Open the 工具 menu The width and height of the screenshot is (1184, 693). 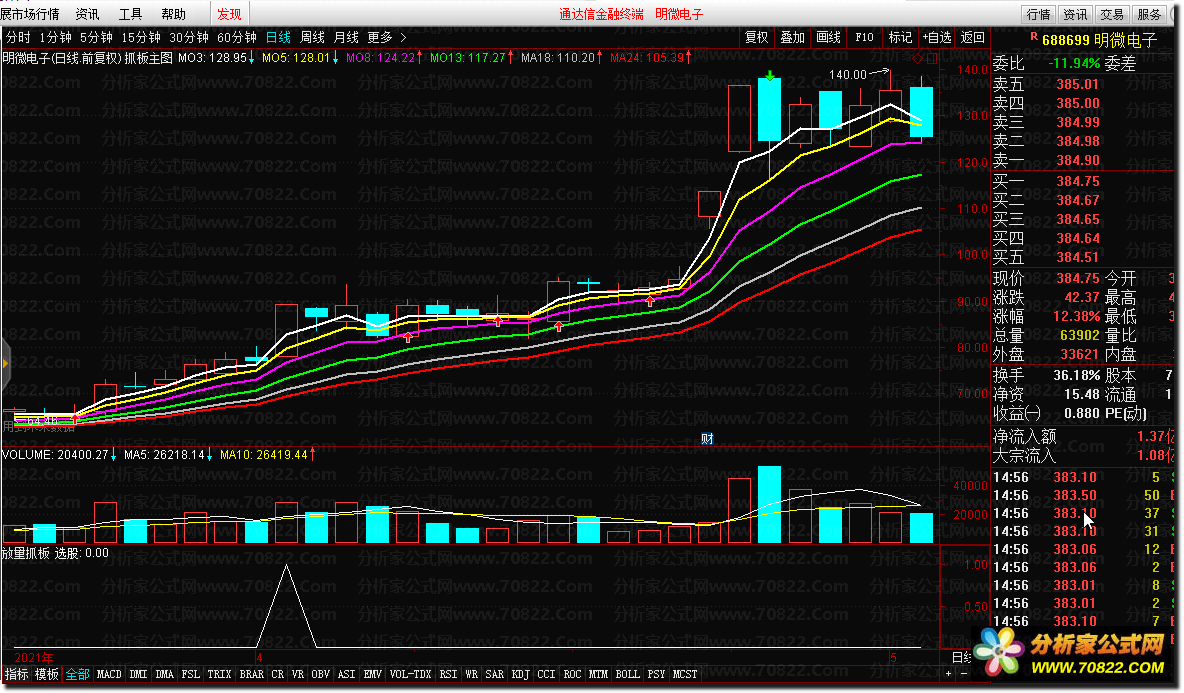point(130,14)
